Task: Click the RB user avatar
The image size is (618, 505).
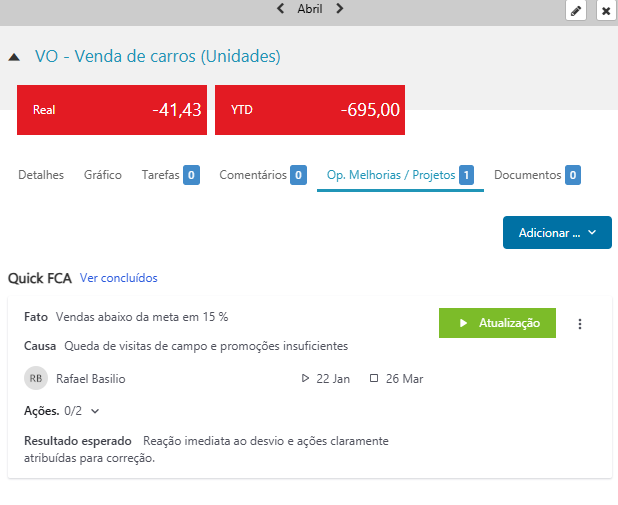Action: point(36,379)
